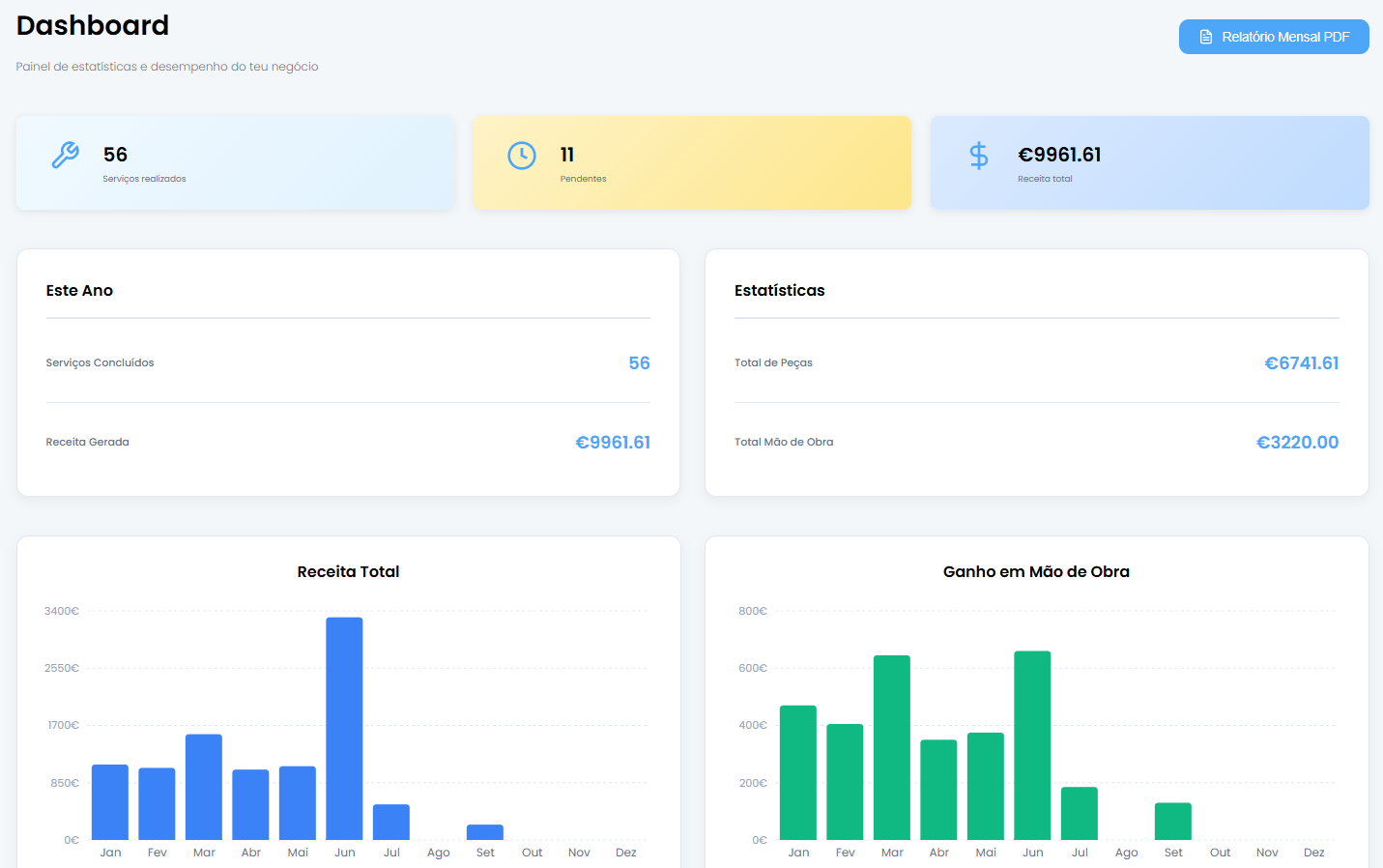Click the wrench icon for Serviços realizados

tap(65, 155)
